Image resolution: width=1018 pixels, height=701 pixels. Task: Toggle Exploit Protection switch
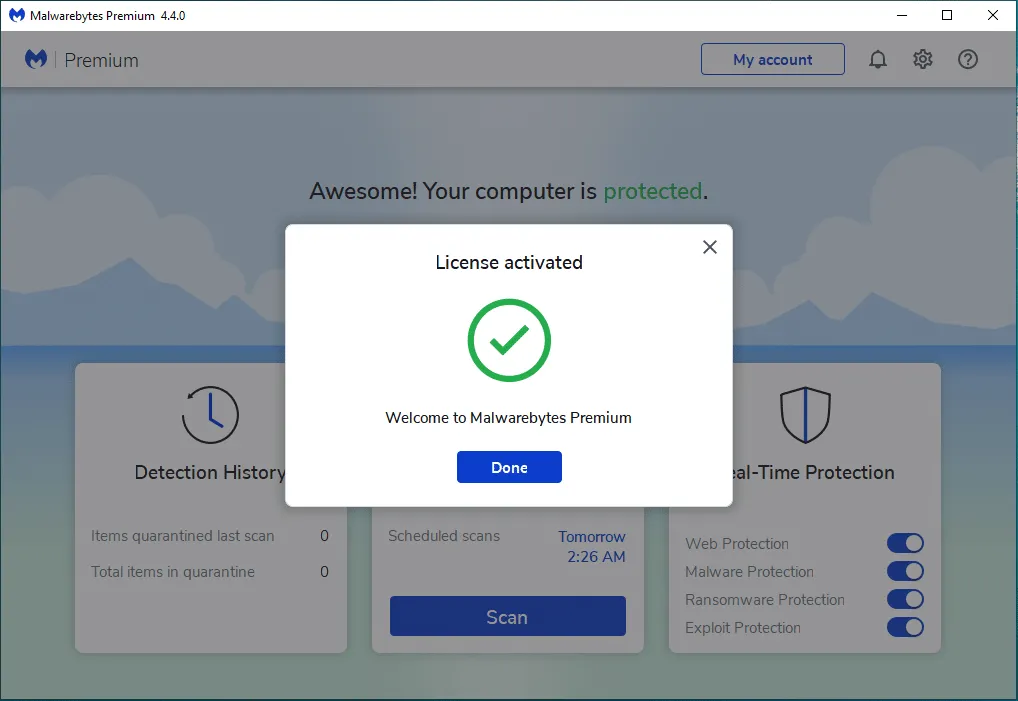click(x=905, y=627)
